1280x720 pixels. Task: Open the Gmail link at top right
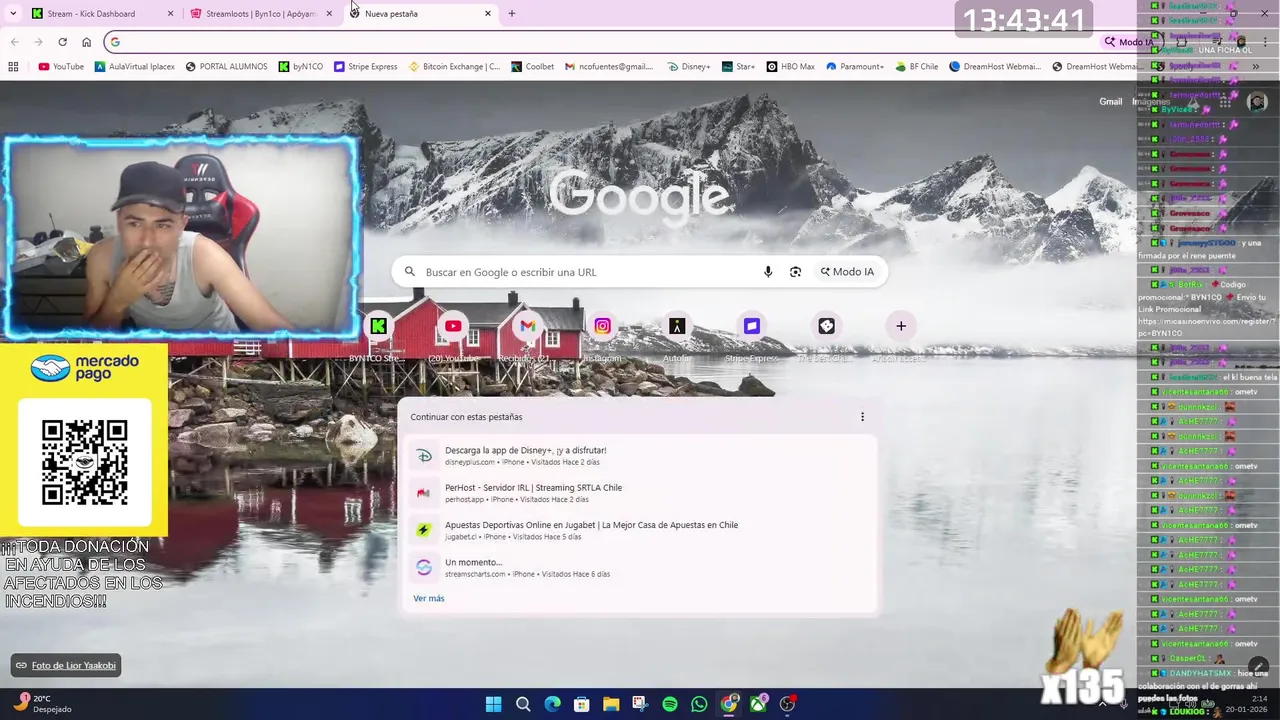click(1111, 102)
